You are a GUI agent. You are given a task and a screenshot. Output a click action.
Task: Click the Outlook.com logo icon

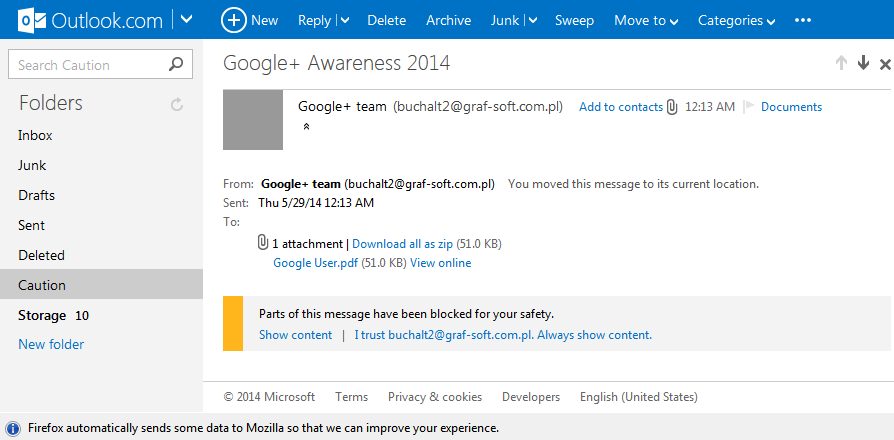pos(32,21)
